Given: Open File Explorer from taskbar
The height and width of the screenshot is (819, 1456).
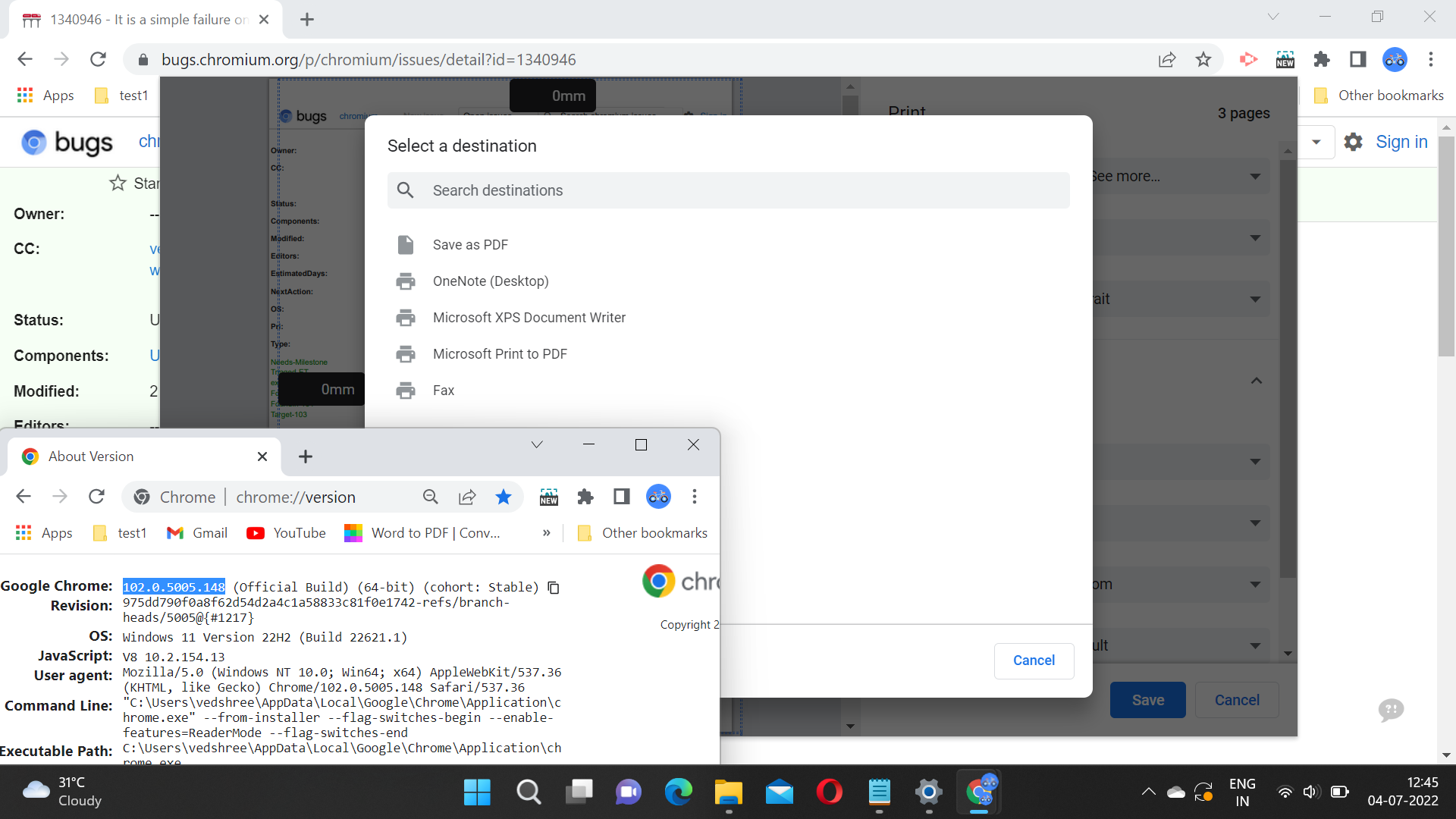Looking at the screenshot, I should tap(729, 792).
